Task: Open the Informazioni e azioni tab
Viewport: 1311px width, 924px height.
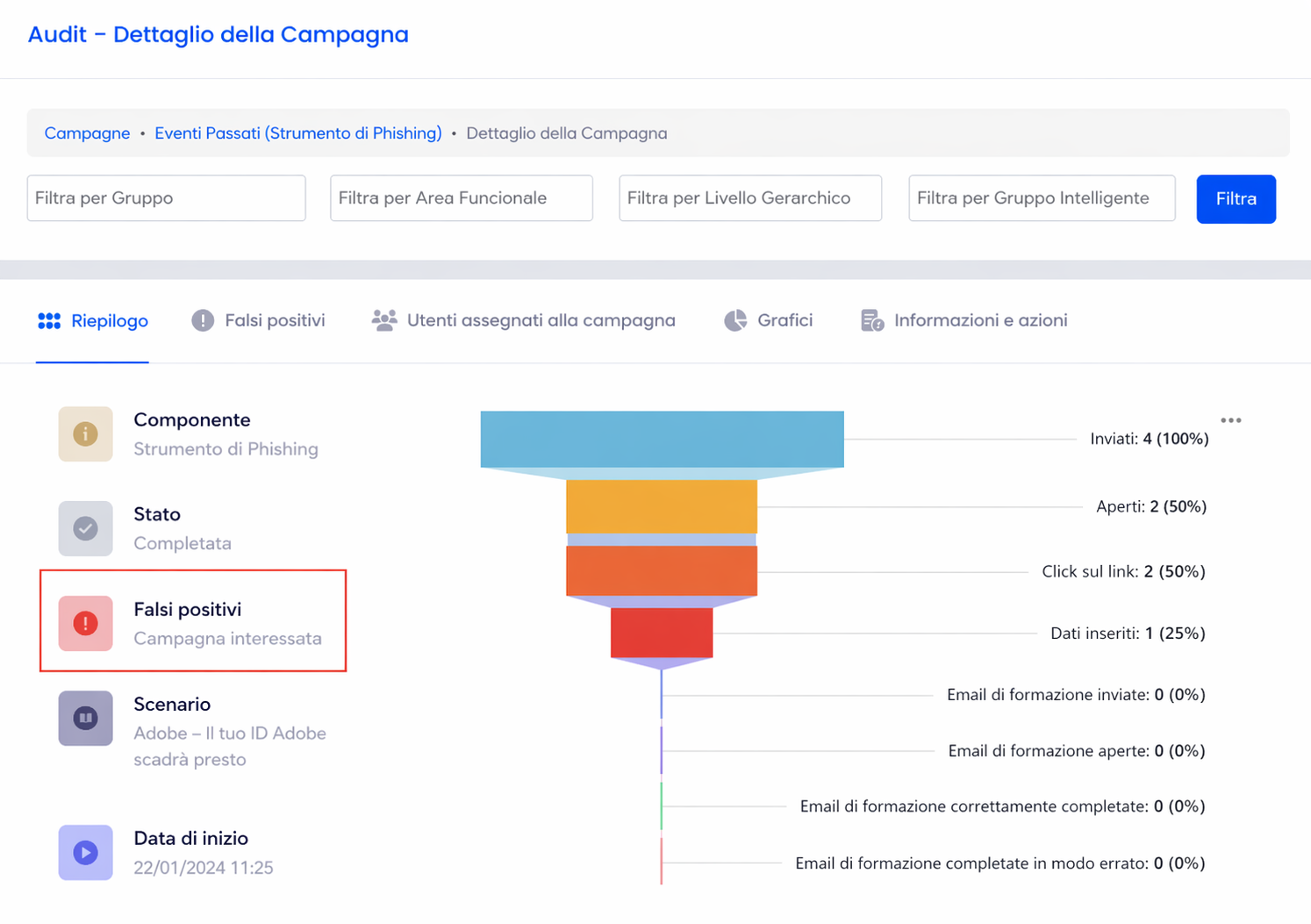Action: point(964,320)
